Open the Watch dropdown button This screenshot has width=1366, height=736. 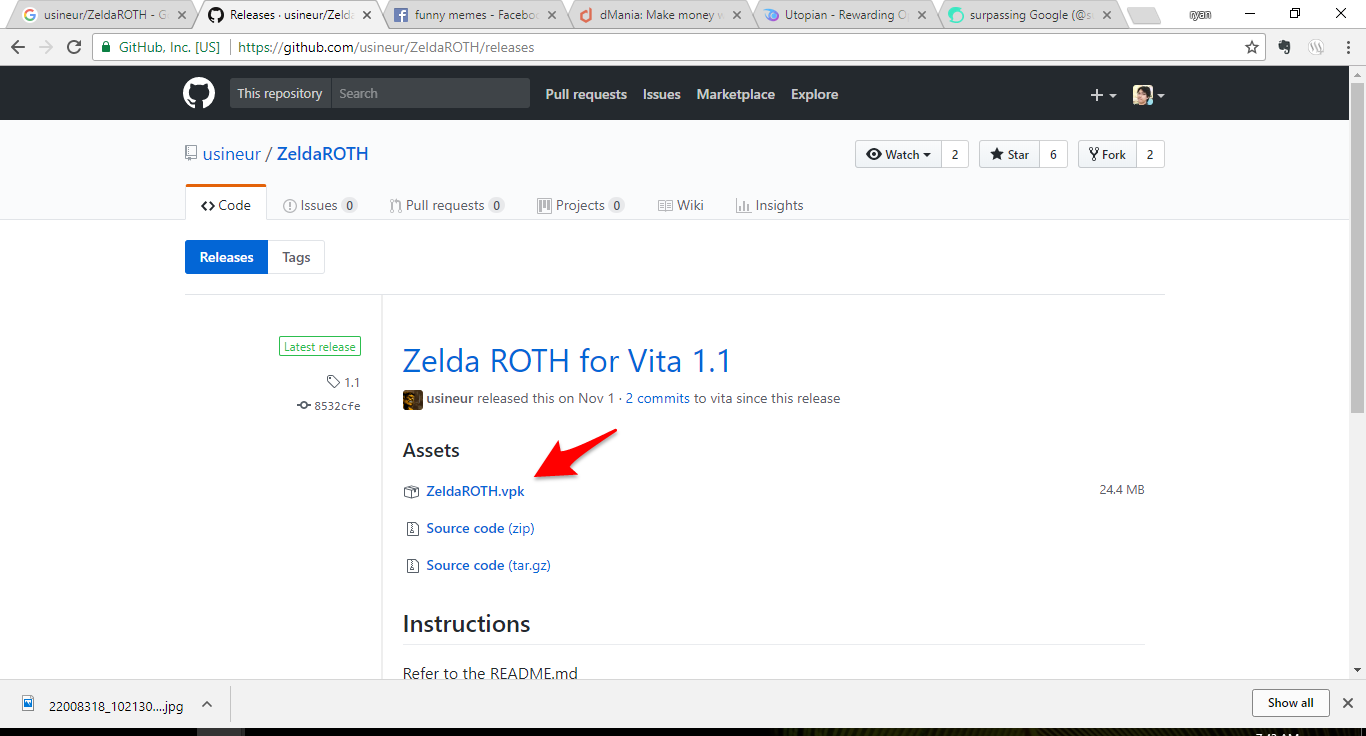(898, 154)
